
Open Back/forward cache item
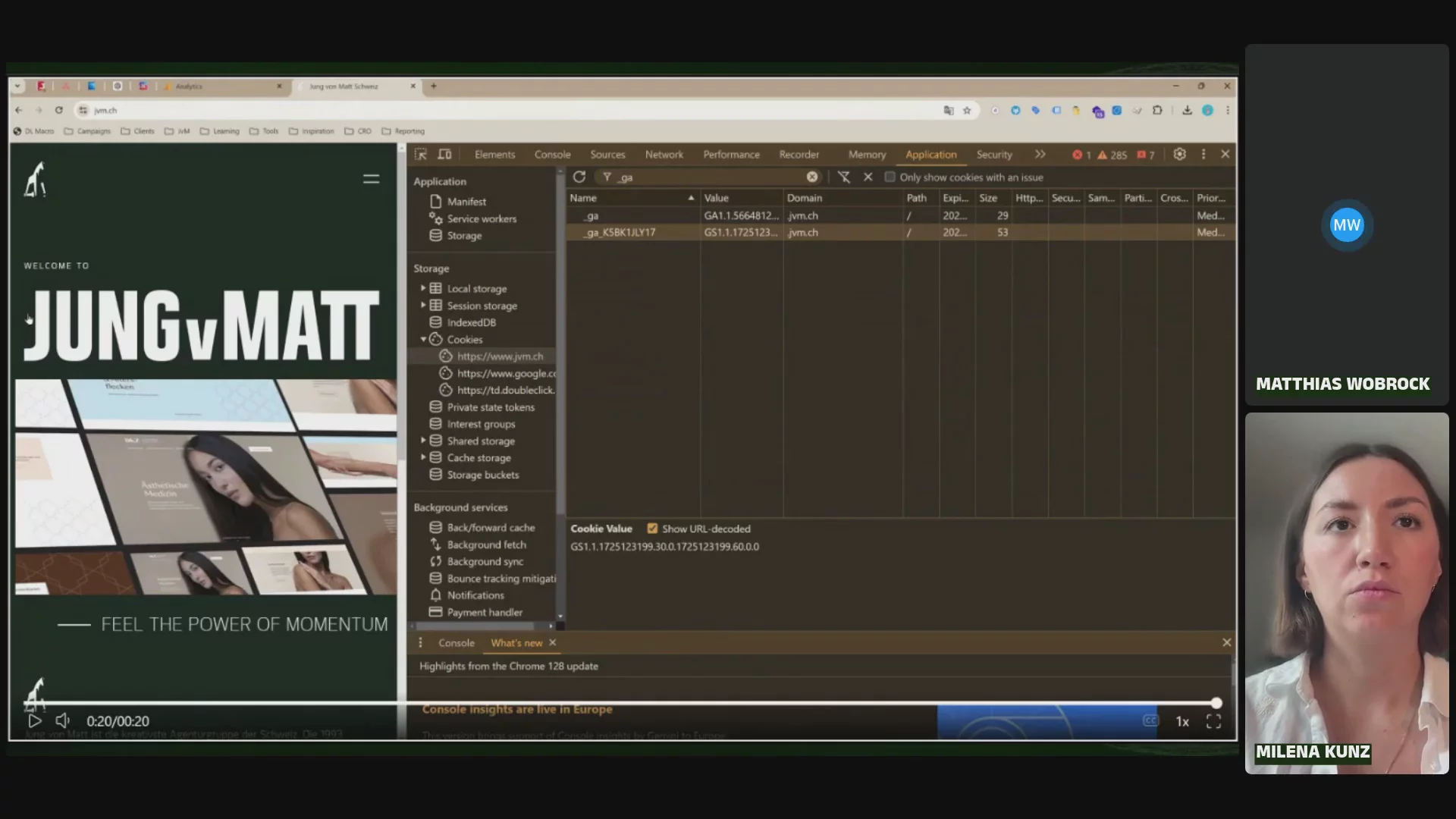point(491,528)
